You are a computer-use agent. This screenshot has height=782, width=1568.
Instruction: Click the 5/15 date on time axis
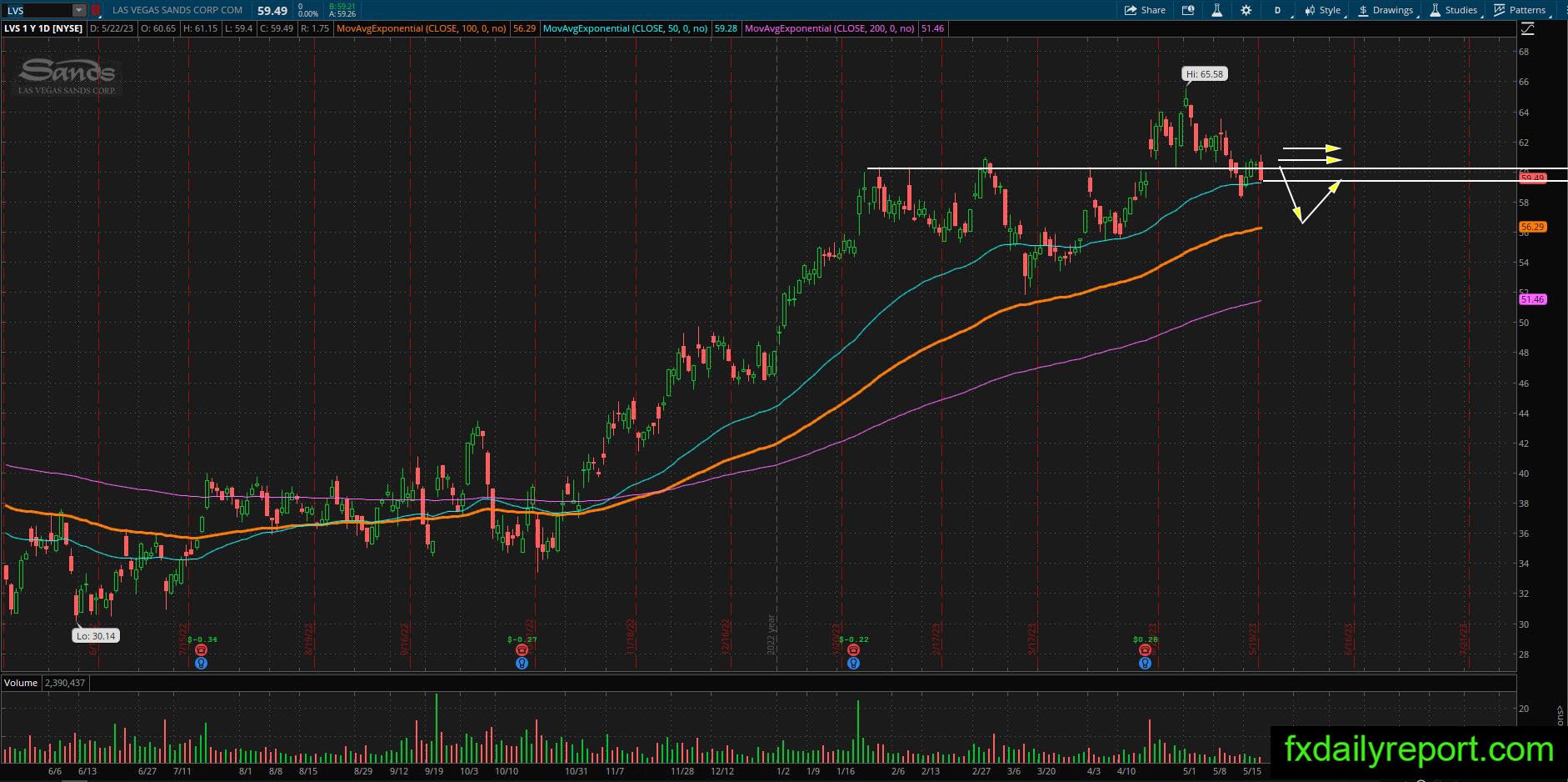click(1251, 771)
